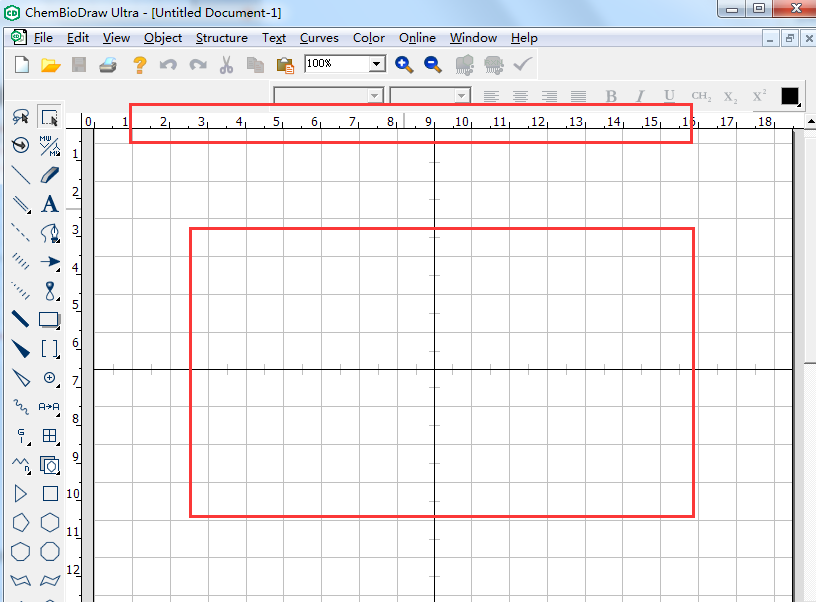Choose the Cyclohexane ring tool
Viewport: 816px width, 602px height.
click(50, 522)
